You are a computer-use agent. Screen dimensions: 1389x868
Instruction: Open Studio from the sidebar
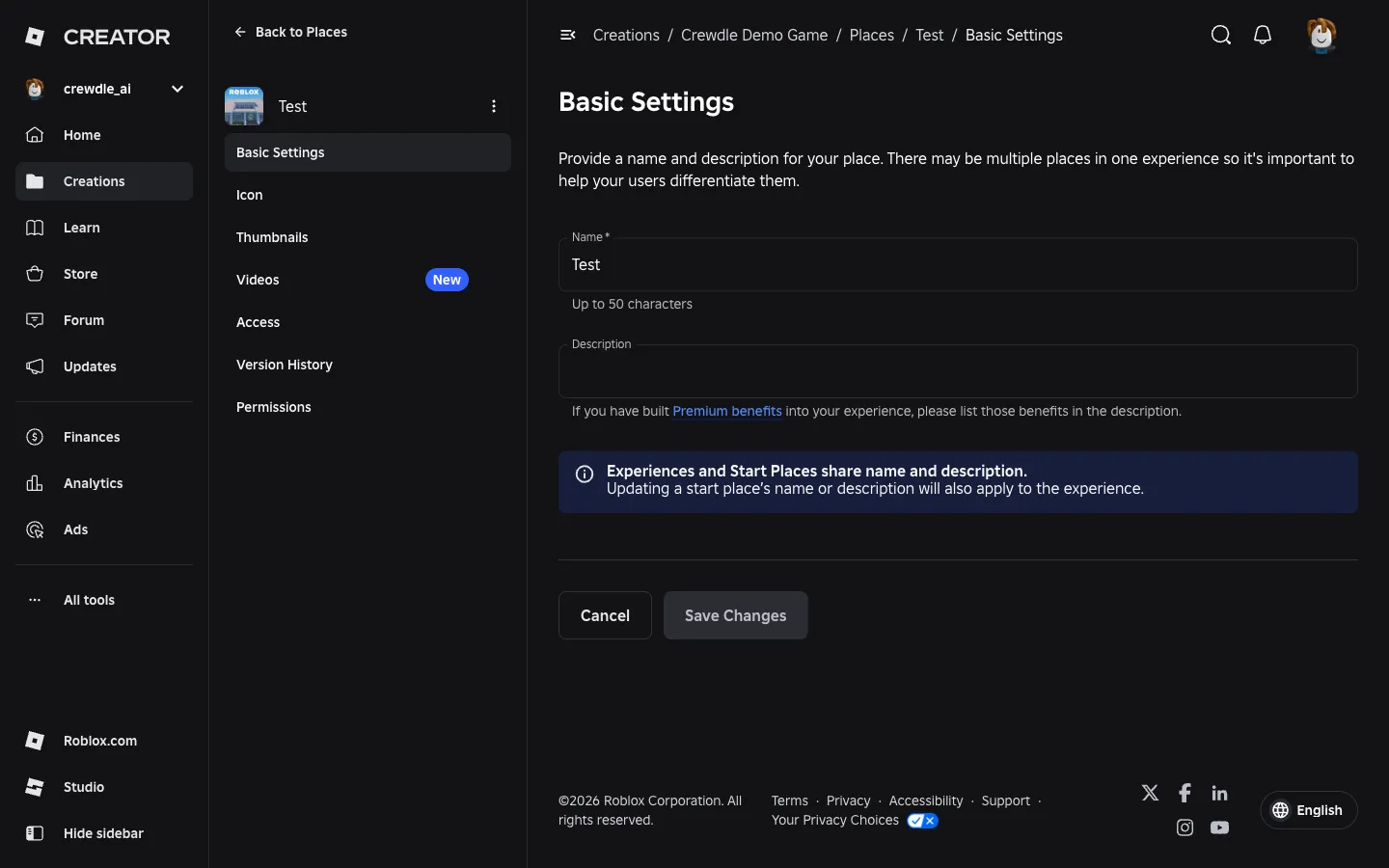pos(104,787)
